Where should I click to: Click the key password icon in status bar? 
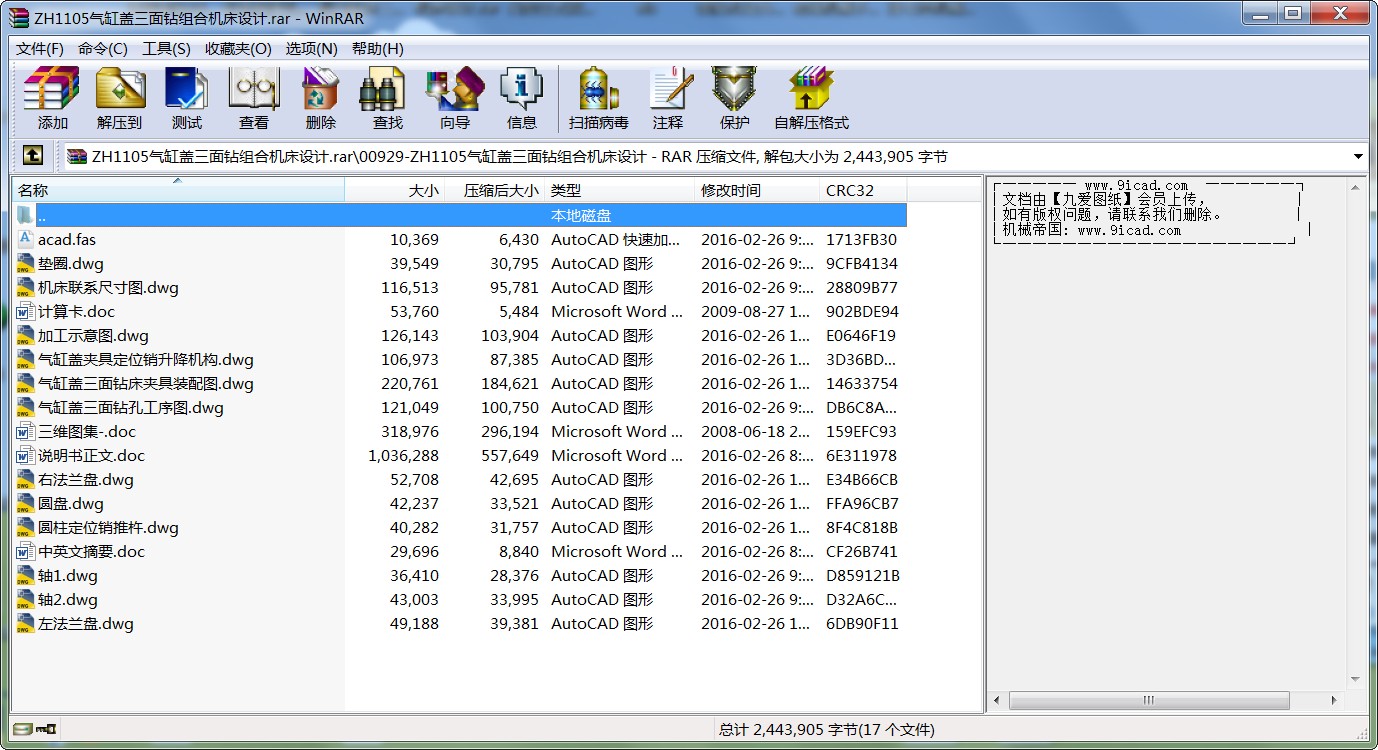coord(47,729)
